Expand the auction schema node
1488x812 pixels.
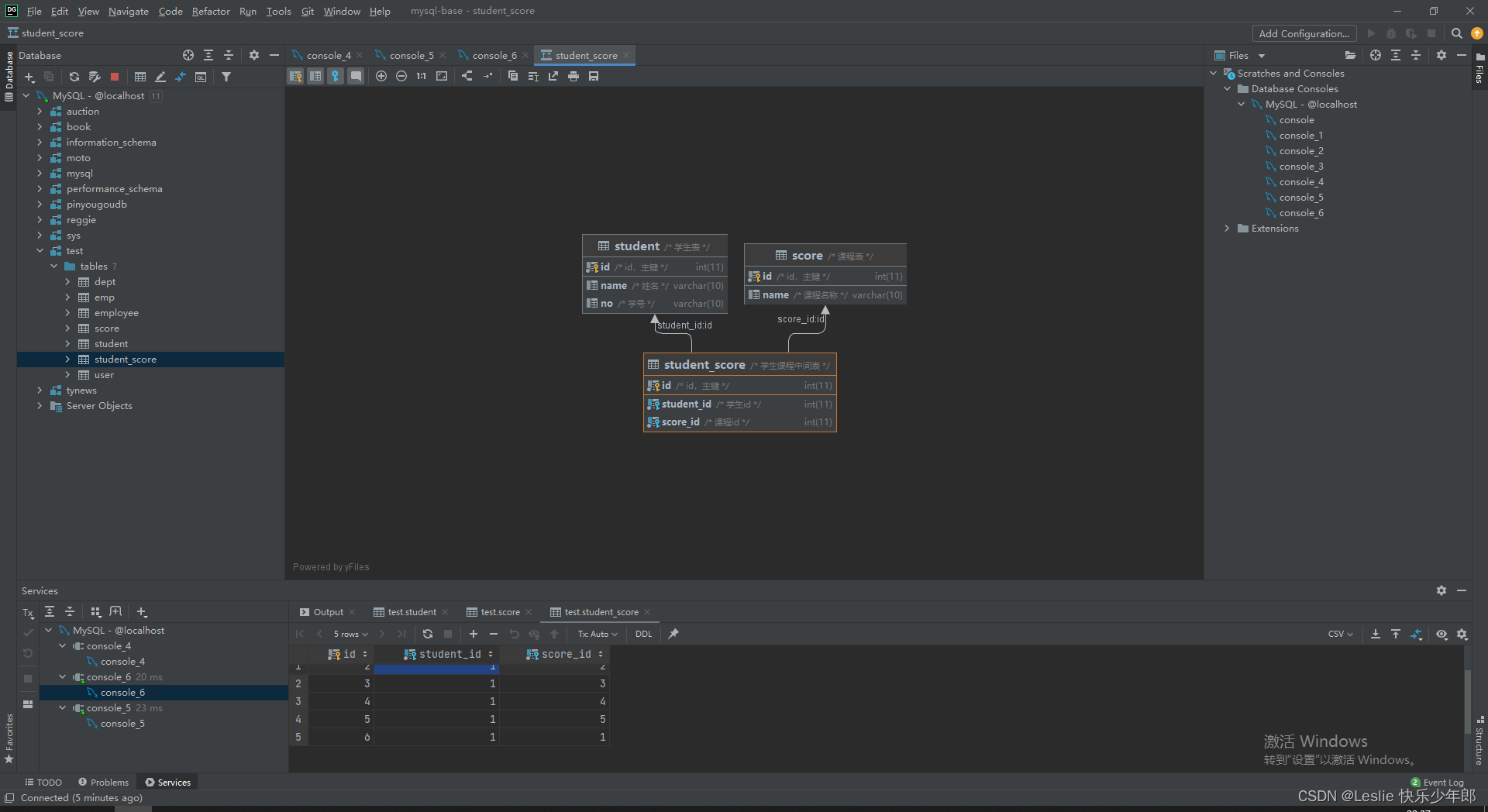coord(40,112)
